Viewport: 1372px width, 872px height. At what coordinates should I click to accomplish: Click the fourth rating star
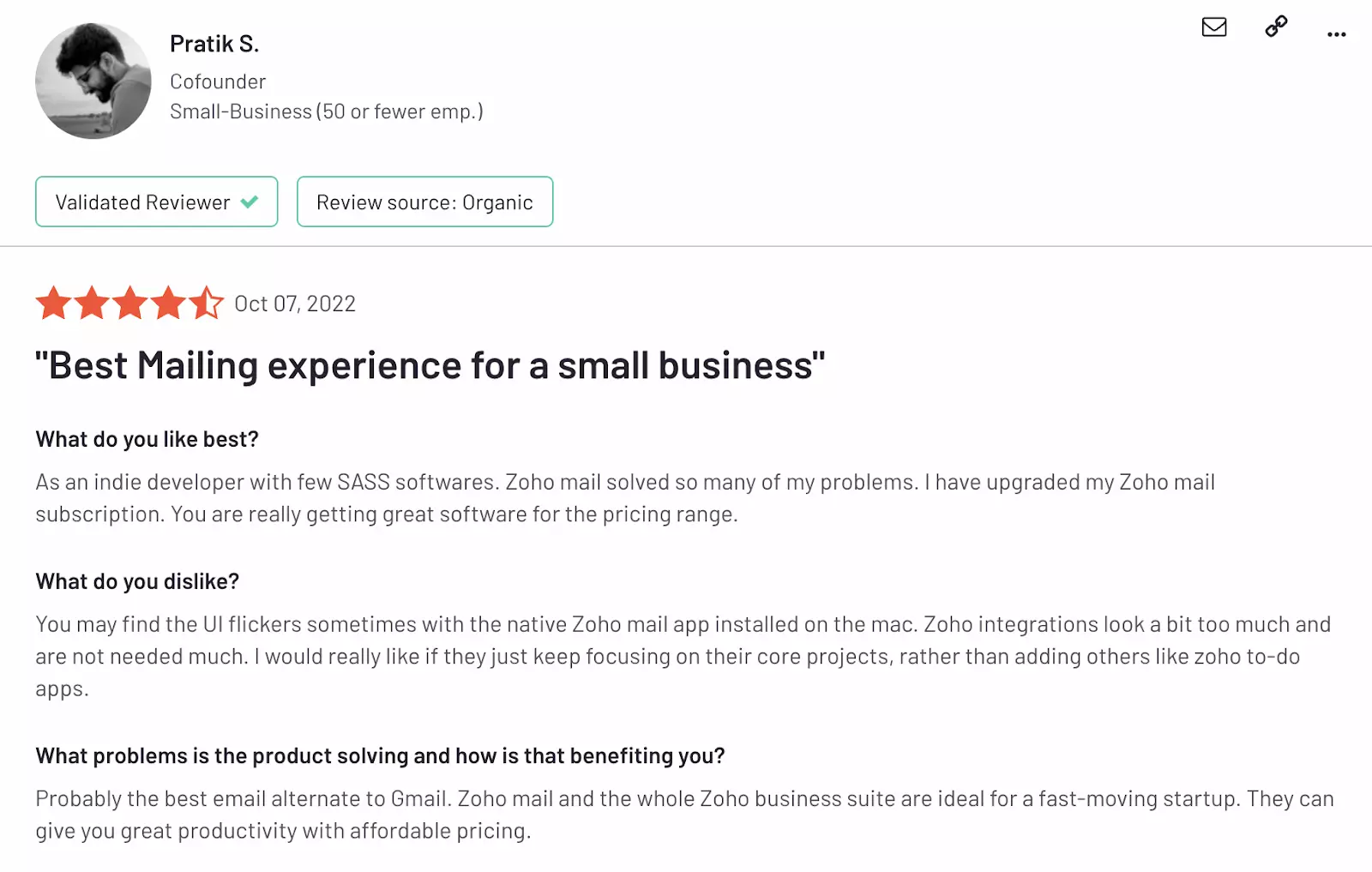pos(168,304)
